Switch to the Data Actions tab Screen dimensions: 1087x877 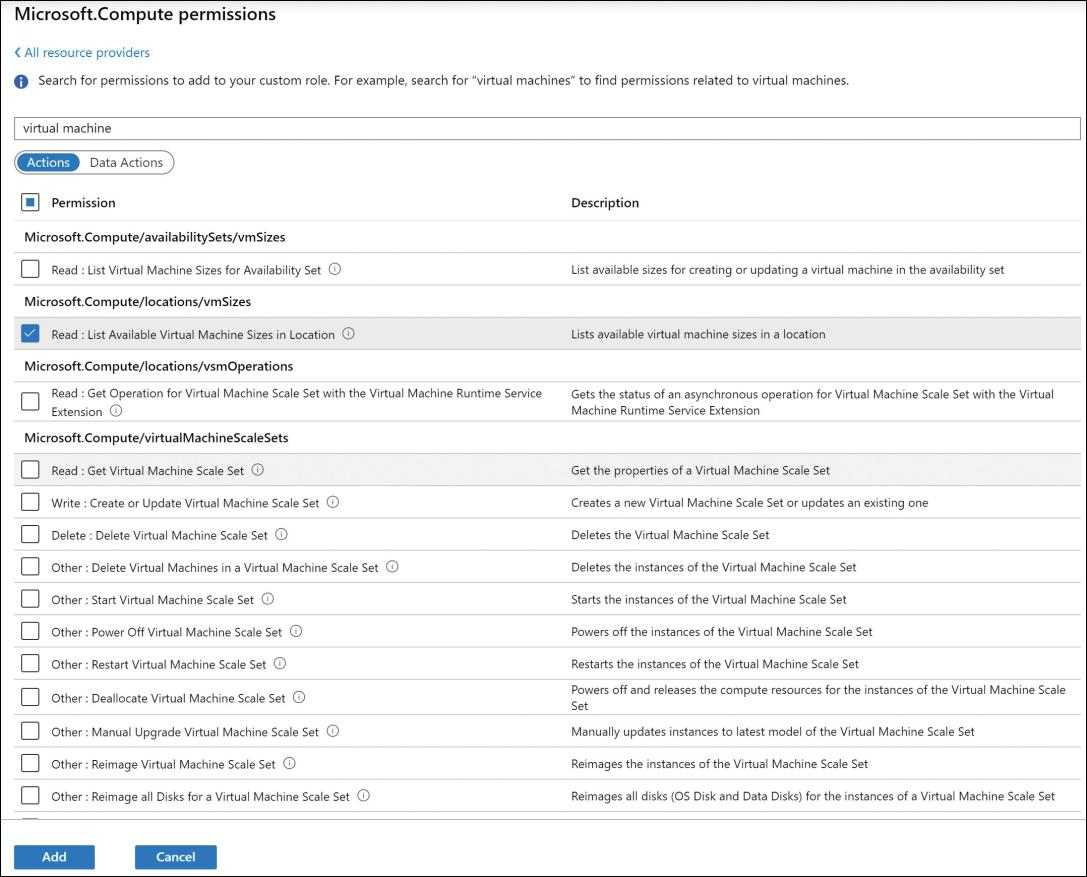pos(126,162)
